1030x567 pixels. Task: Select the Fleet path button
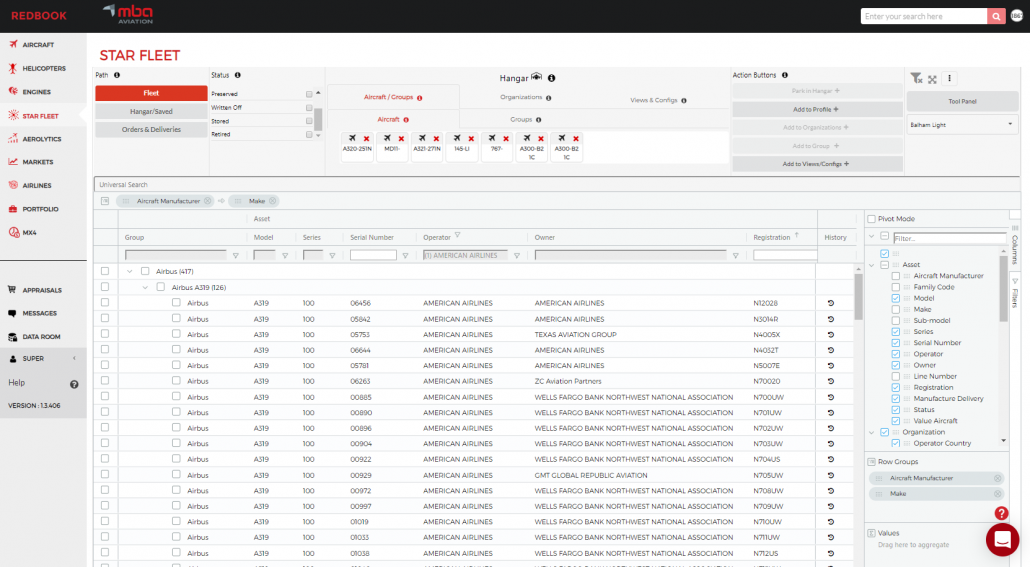click(x=151, y=93)
